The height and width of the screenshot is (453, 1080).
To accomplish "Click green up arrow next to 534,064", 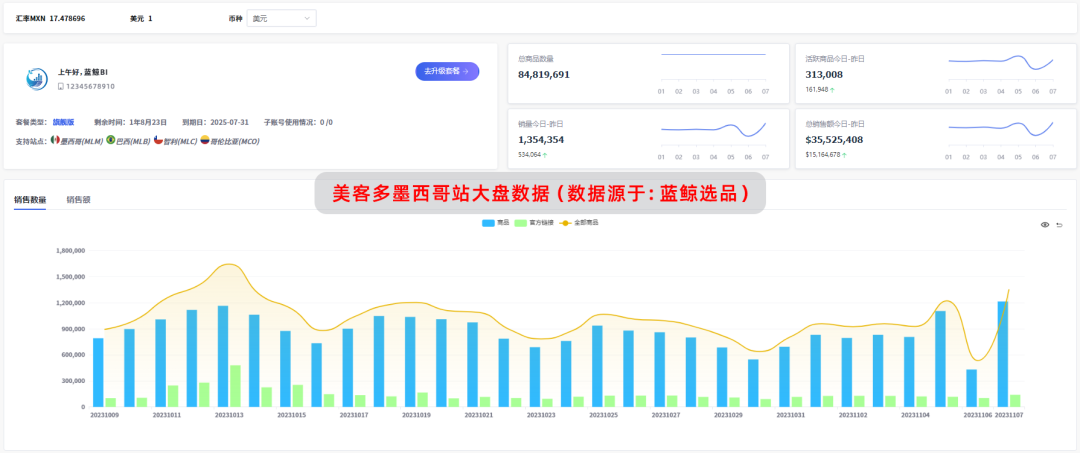I will 545,155.
